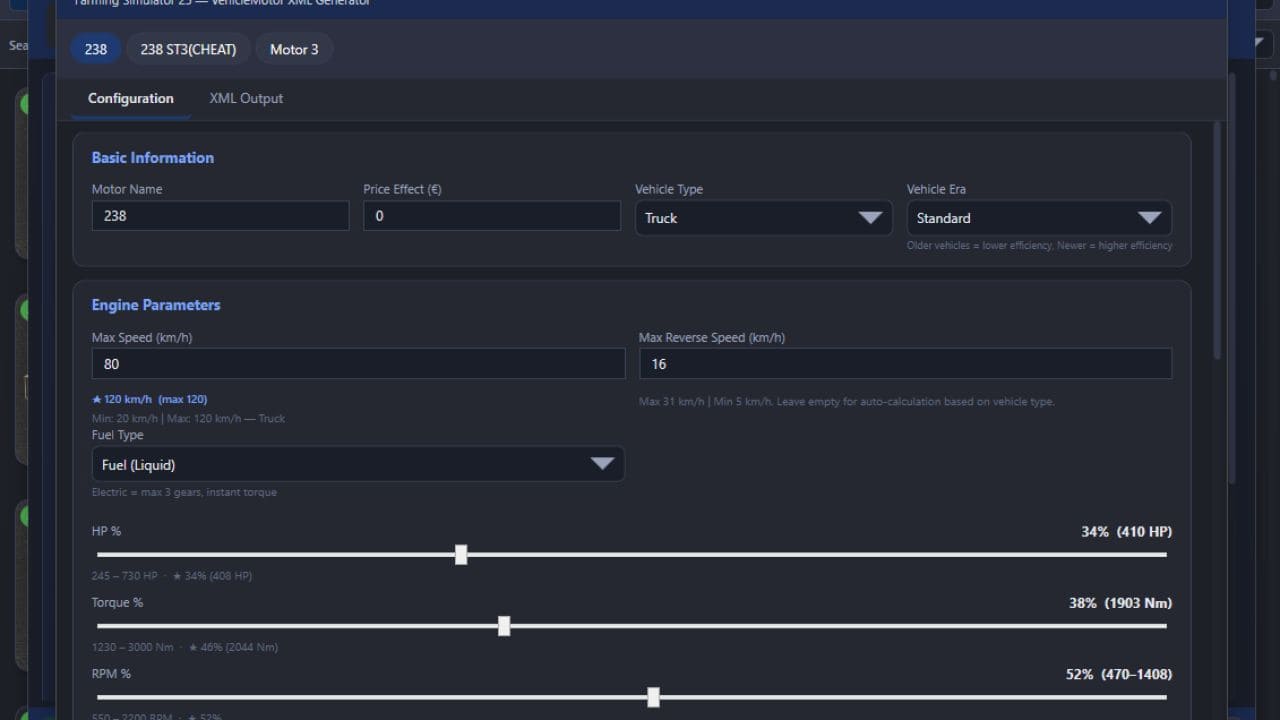1280x720 pixels.
Task: Select the Configuration tab
Action: [x=130, y=98]
